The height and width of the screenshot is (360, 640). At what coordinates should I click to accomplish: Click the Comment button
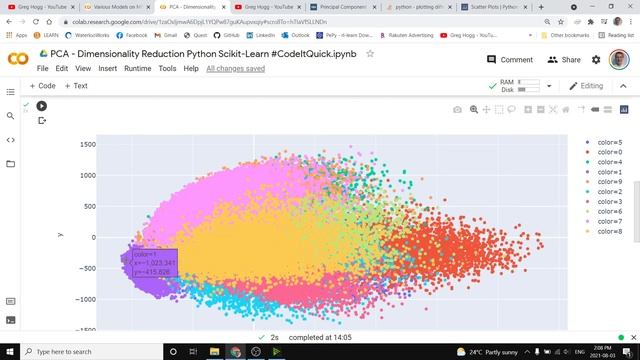[x=510, y=60]
